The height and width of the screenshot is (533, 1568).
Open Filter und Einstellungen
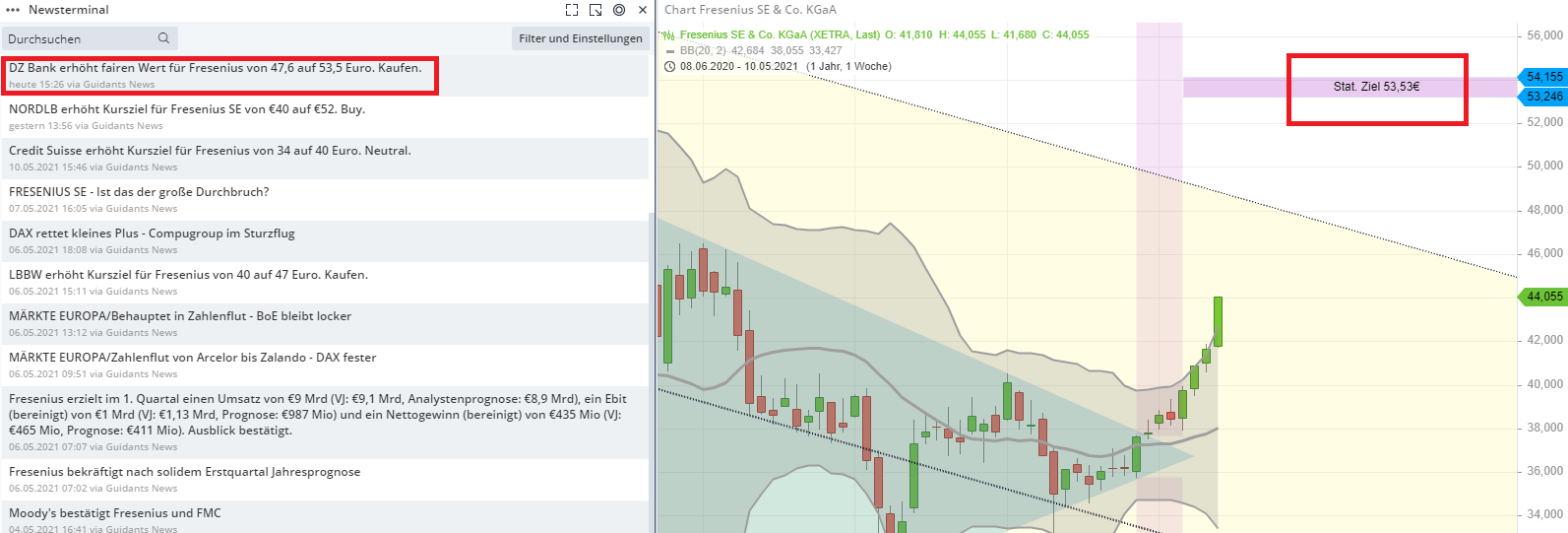pos(581,38)
